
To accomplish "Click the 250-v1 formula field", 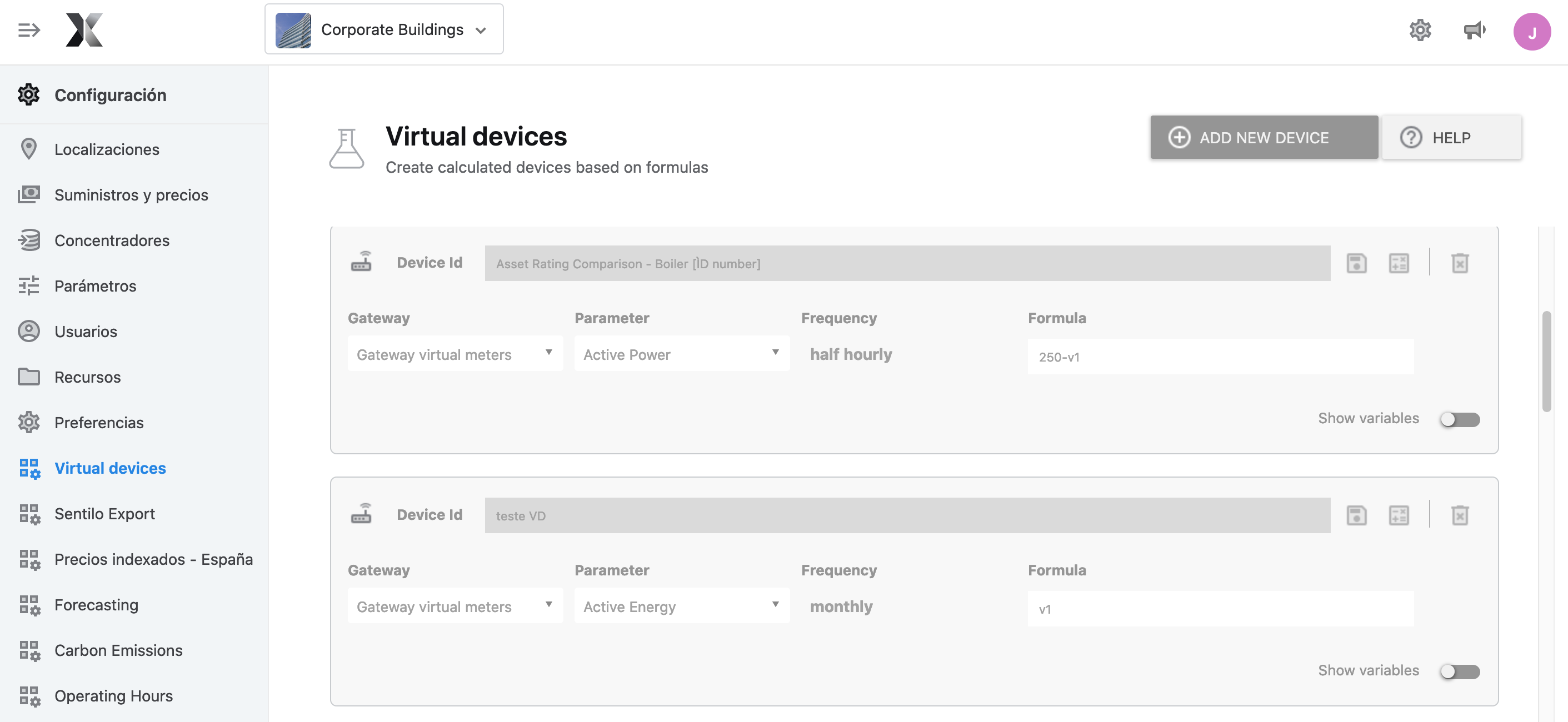I will tap(1220, 357).
